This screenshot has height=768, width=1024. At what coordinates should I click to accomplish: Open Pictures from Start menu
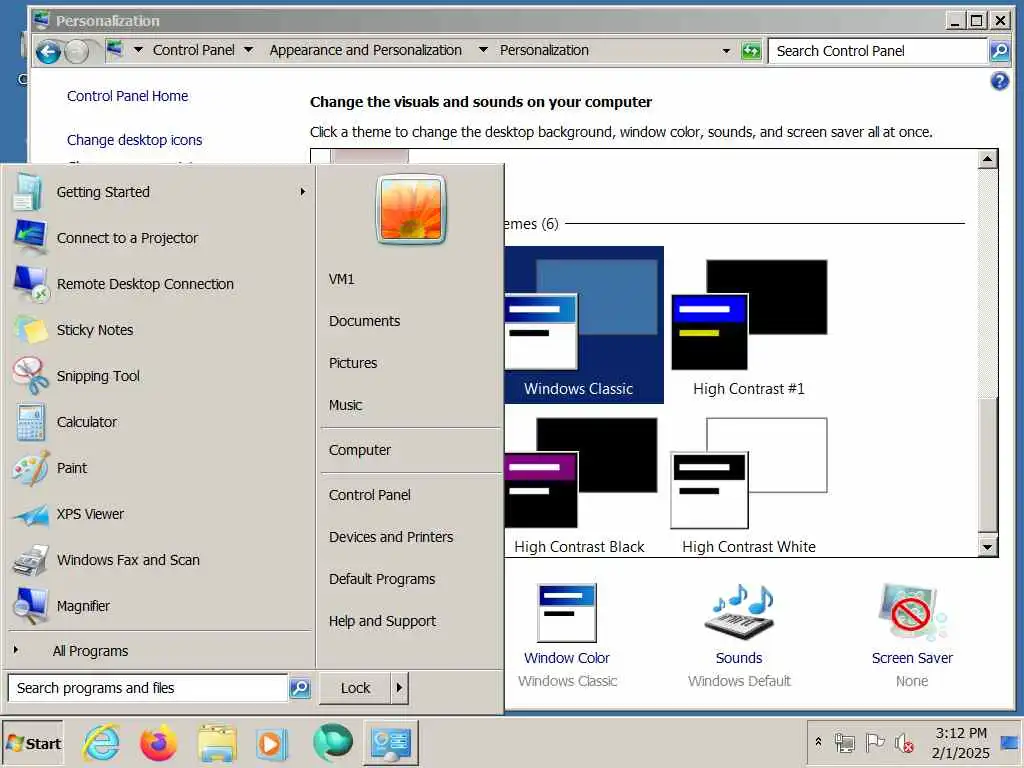point(411,363)
